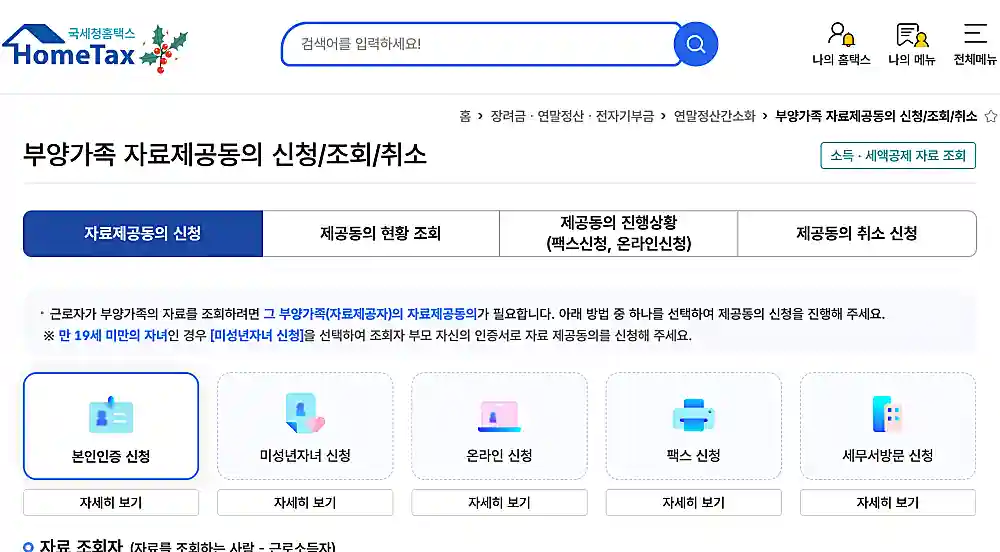The height and width of the screenshot is (552, 1000).
Task: Click 미성년자녀 신청 card label
Action: (x=305, y=456)
